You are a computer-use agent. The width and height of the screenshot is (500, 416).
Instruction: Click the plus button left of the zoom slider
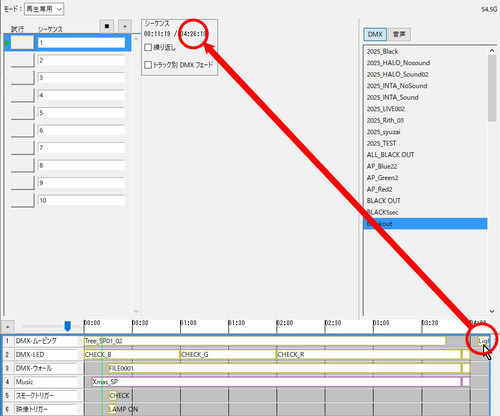pos(8,327)
